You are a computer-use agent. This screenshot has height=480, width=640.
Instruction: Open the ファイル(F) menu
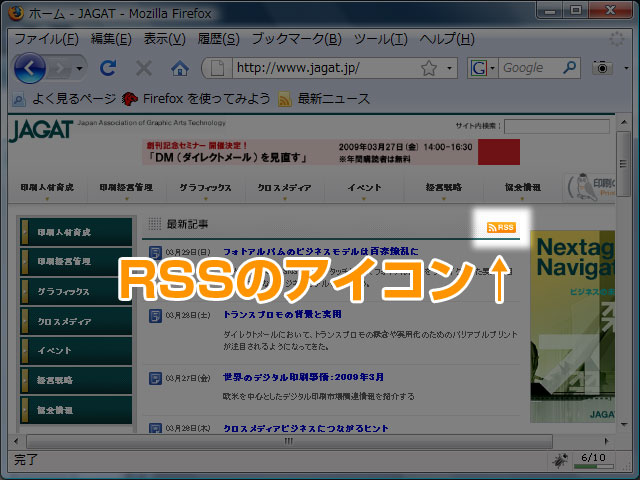(47, 39)
